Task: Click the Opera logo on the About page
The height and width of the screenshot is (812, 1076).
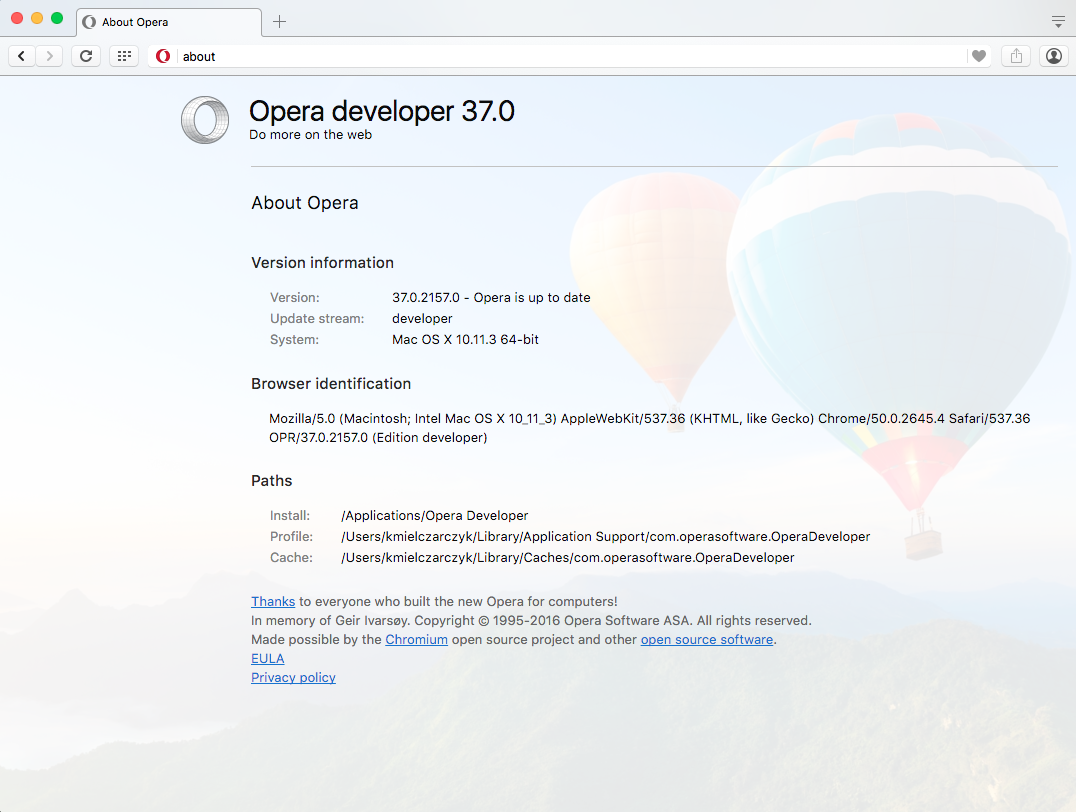Action: click(x=204, y=120)
